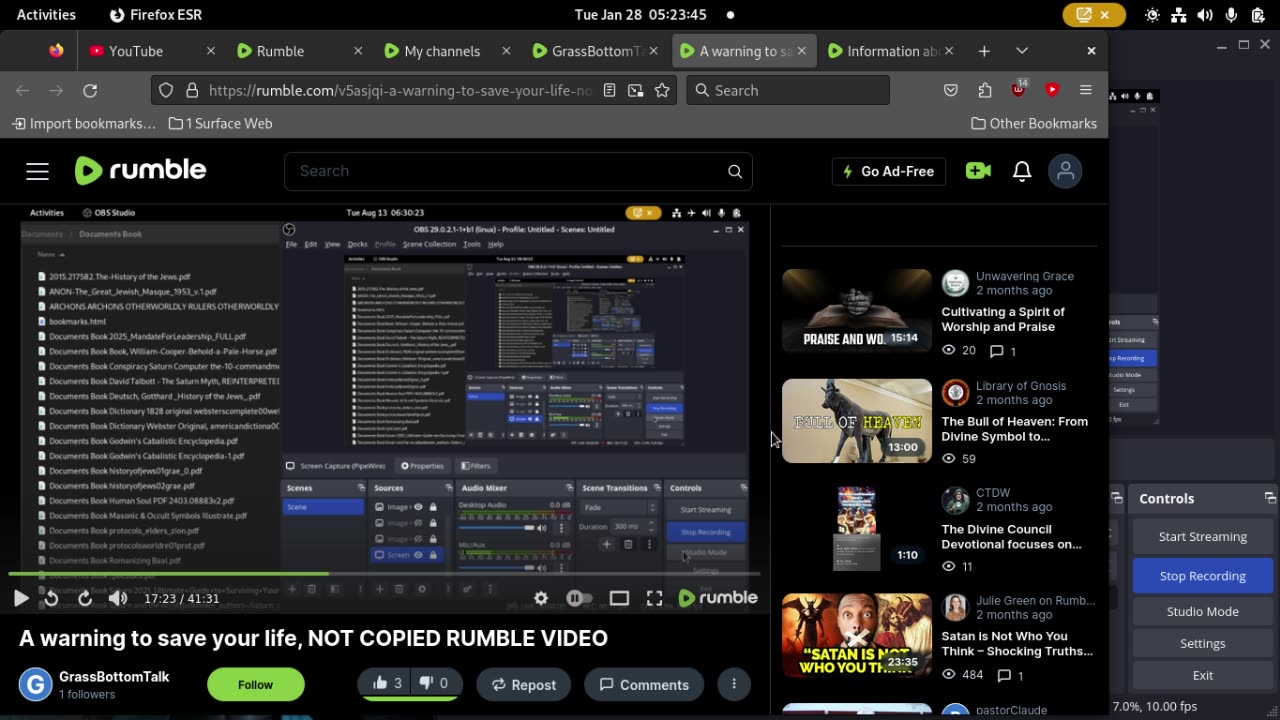The height and width of the screenshot is (720, 1280).
Task: Open the Comments section
Action: [644, 684]
